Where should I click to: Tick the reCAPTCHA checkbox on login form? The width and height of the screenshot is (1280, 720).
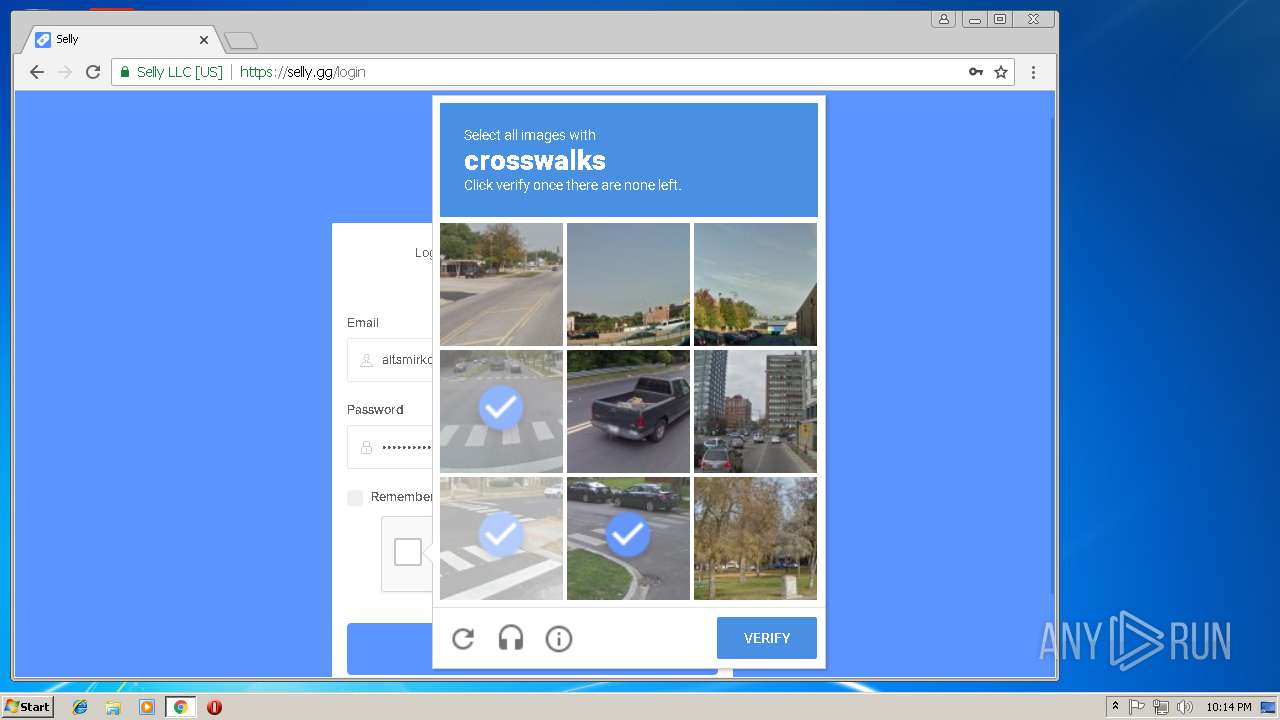click(x=408, y=552)
